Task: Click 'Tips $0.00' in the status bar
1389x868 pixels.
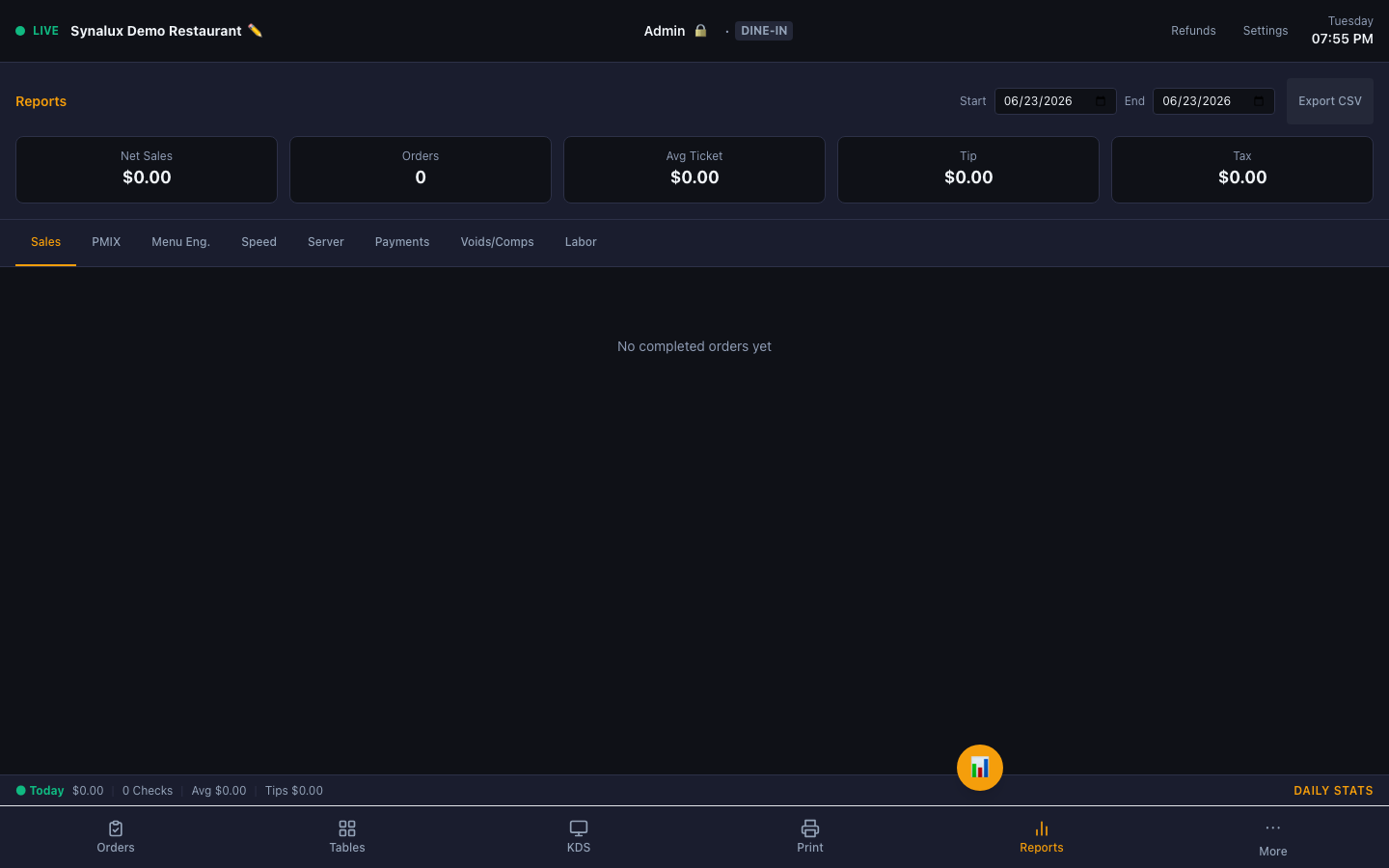Action: [x=294, y=791]
